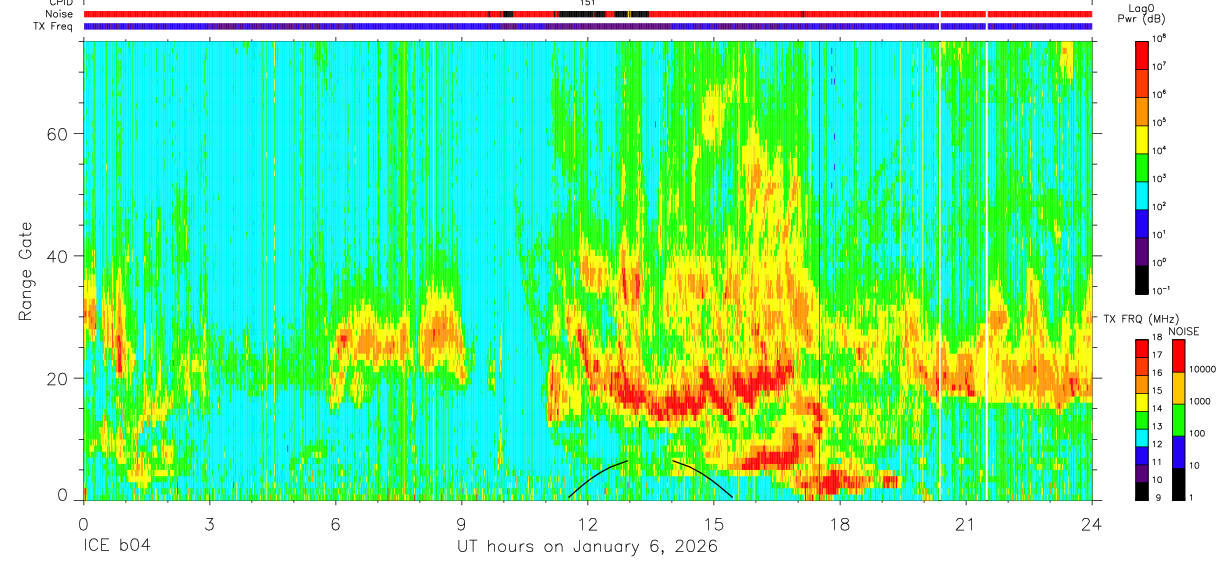Image resolution: width=1228 pixels, height=567 pixels.
Task: Click the 'ICE b04' radar beam label
Action: coord(118,547)
